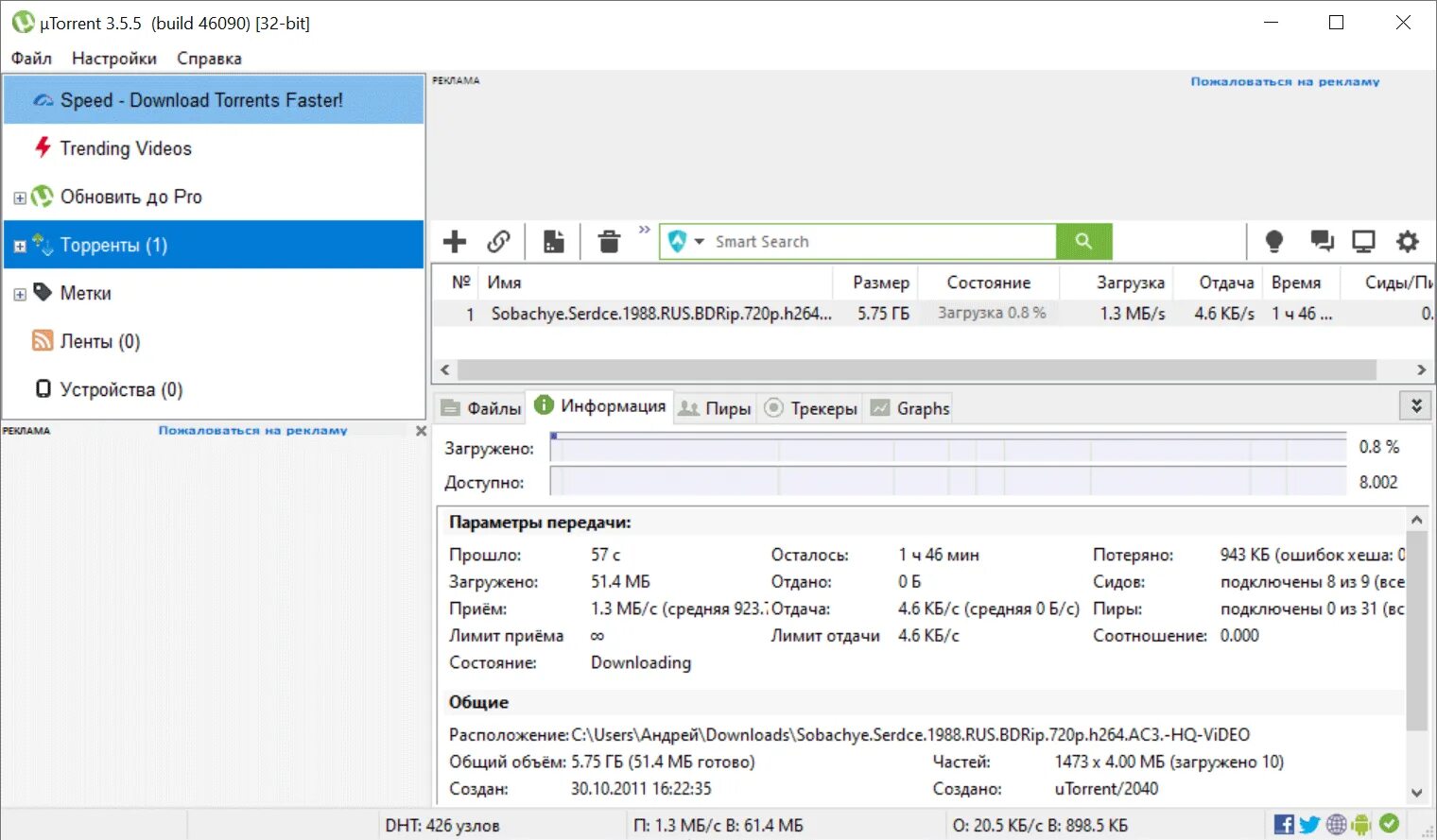Click sidebar Пожаловаться на рекламу link
This screenshot has height=840, width=1437.
tap(252, 431)
